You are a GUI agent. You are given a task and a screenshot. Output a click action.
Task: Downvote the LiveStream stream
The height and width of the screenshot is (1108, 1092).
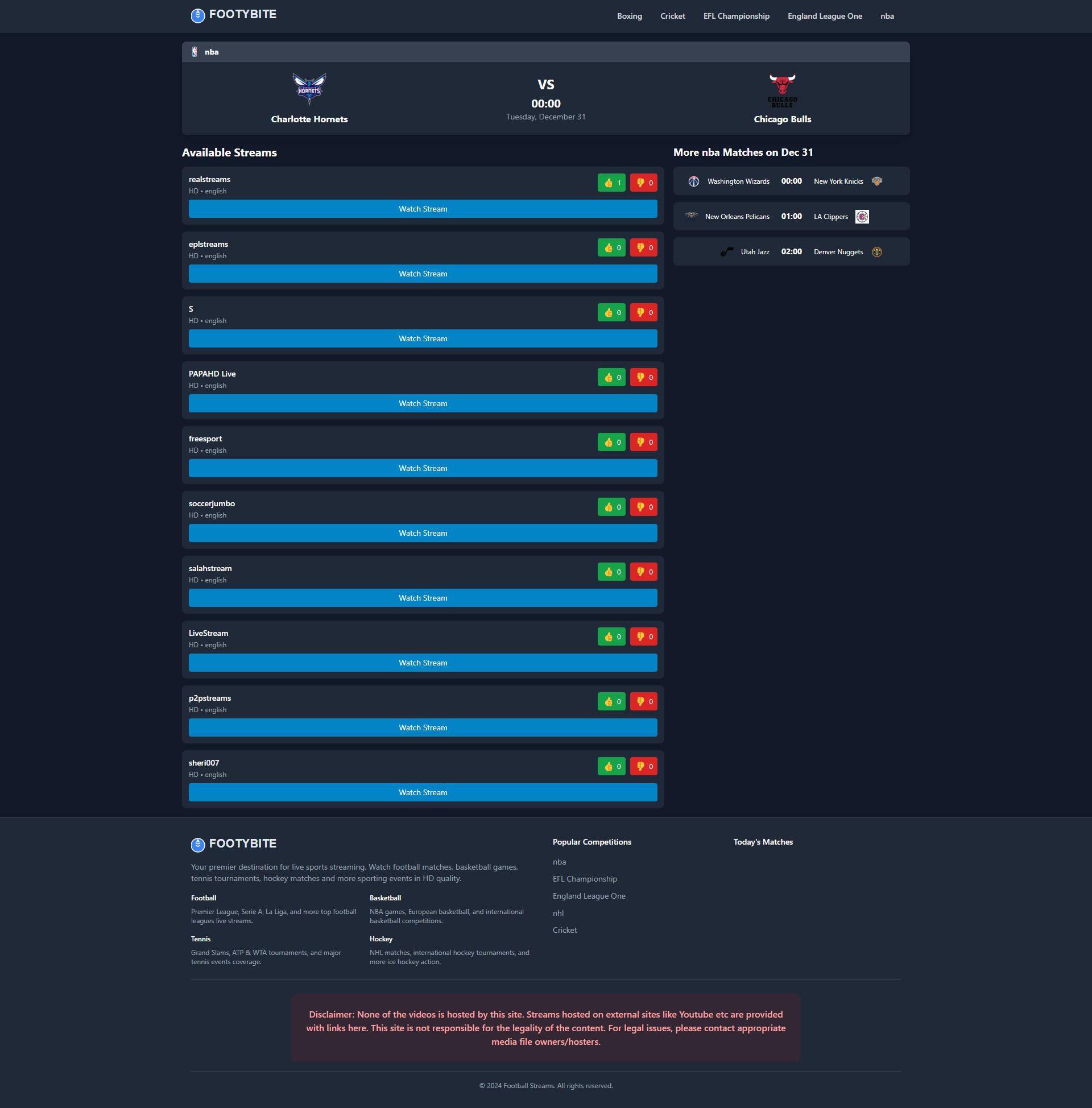(x=643, y=636)
